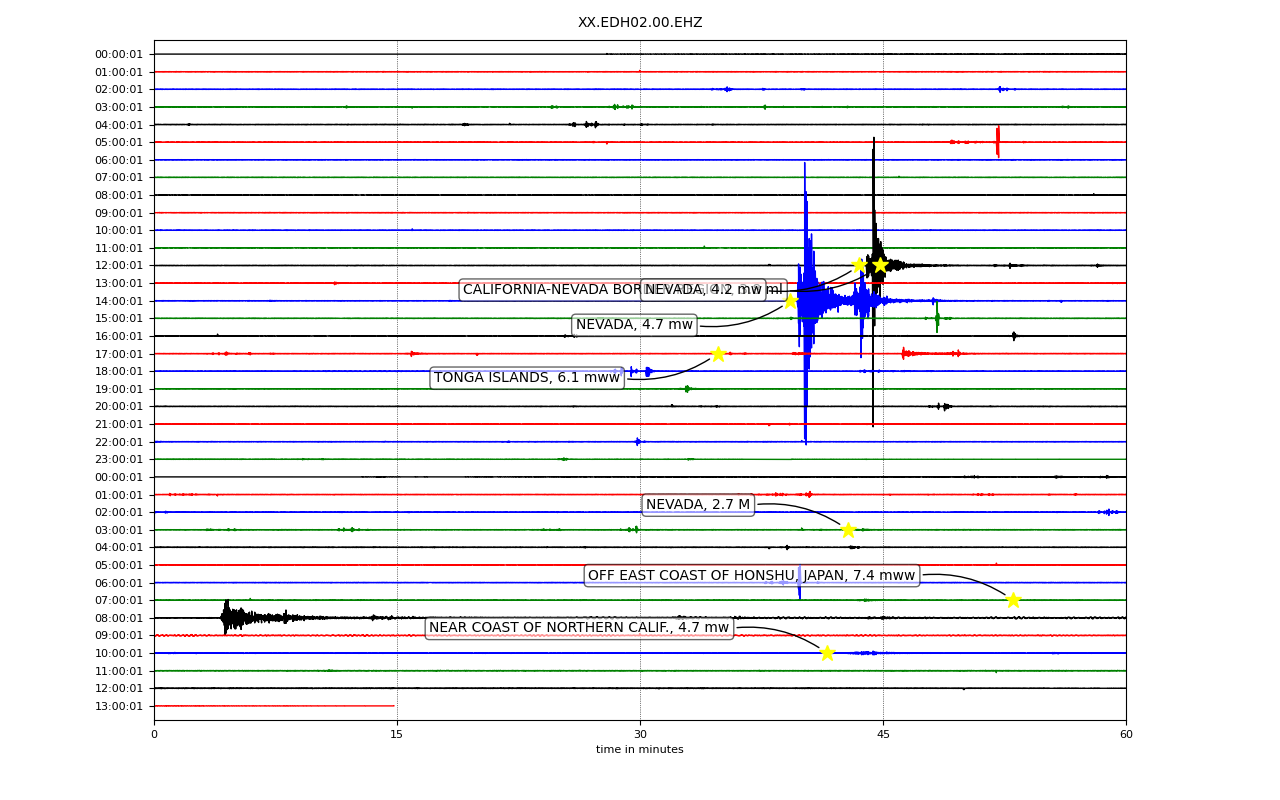Select the 45 tick on the time axis
Viewport: 1280px width, 800px height.
tap(883, 734)
